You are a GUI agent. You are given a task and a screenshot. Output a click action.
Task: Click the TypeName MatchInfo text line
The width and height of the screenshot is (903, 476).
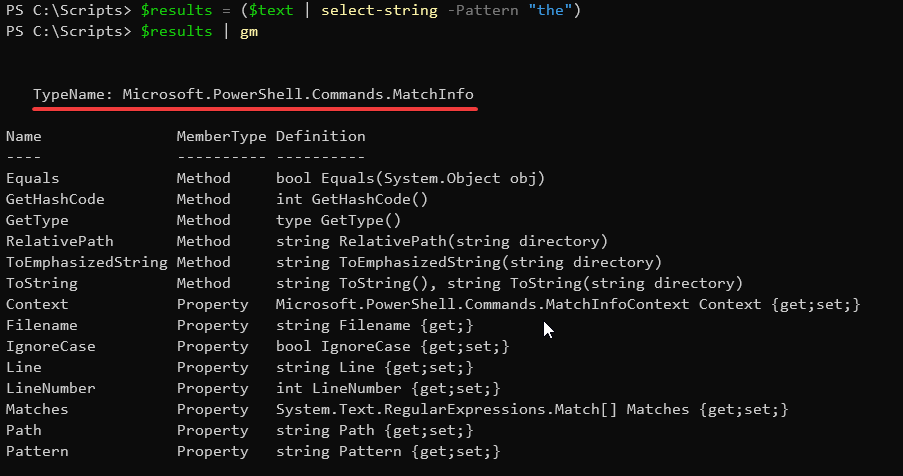[x=254, y=94]
